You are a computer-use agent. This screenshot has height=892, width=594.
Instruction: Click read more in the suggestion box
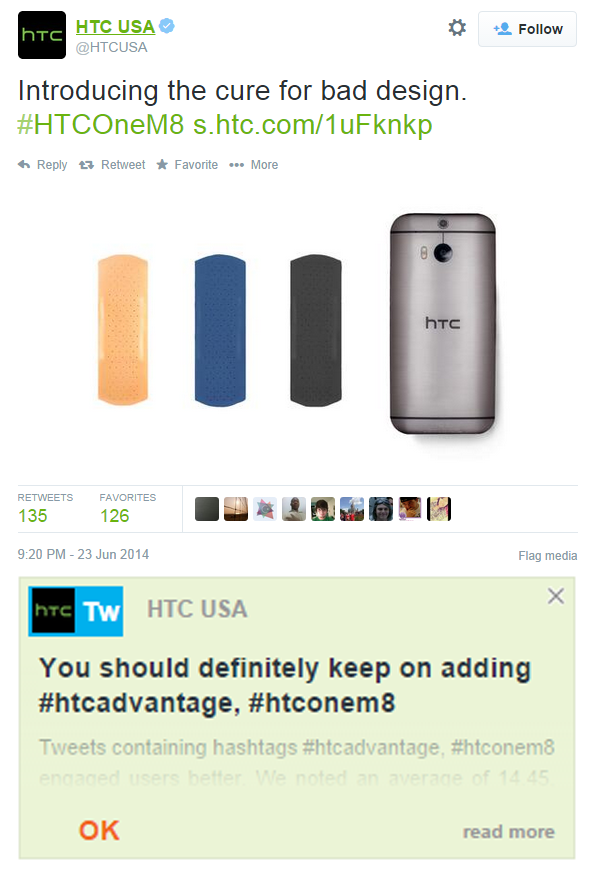[509, 832]
